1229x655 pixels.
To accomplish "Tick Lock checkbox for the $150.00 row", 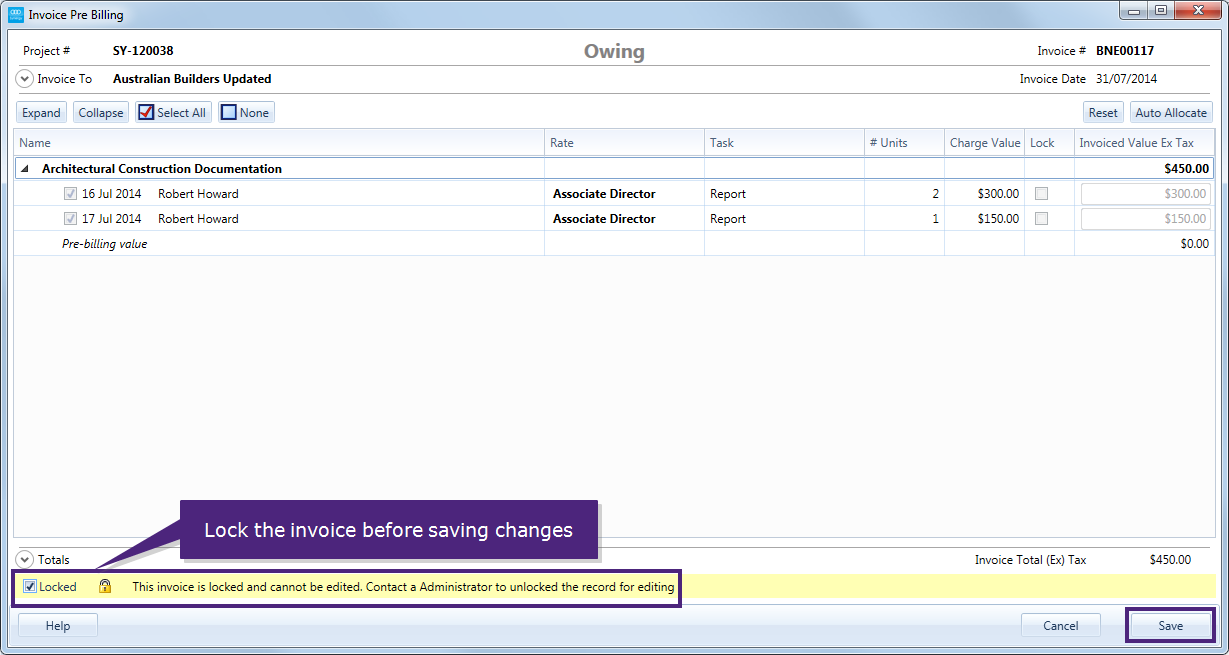I will pos(1041,219).
